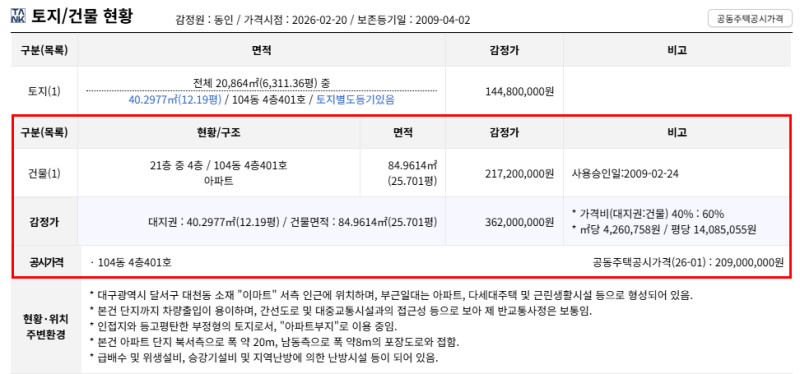Select the 토지/건물 현황 heading
This screenshot has height=374, width=800.
coord(82,16)
